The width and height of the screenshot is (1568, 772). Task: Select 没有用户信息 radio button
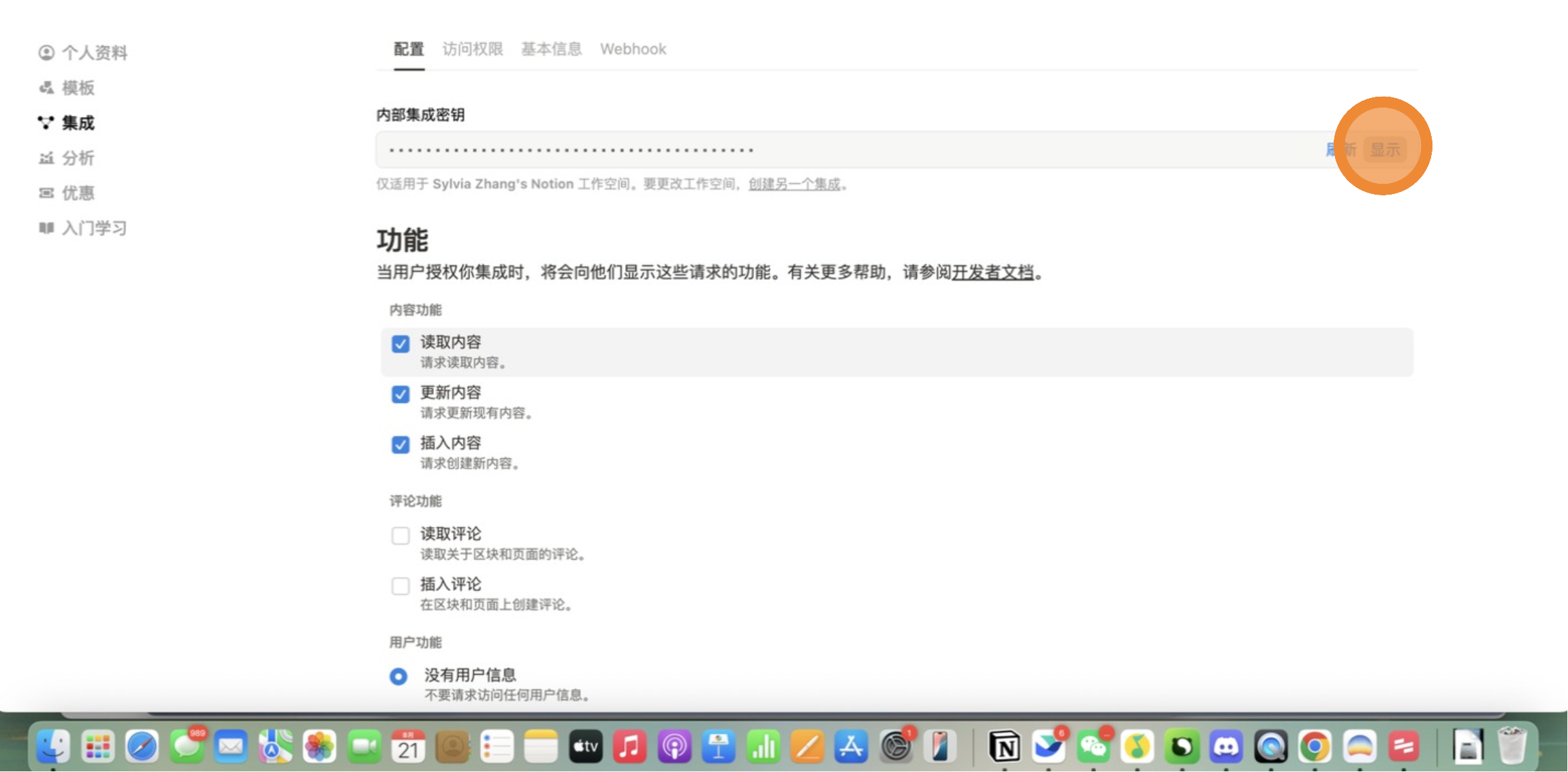[398, 677]
